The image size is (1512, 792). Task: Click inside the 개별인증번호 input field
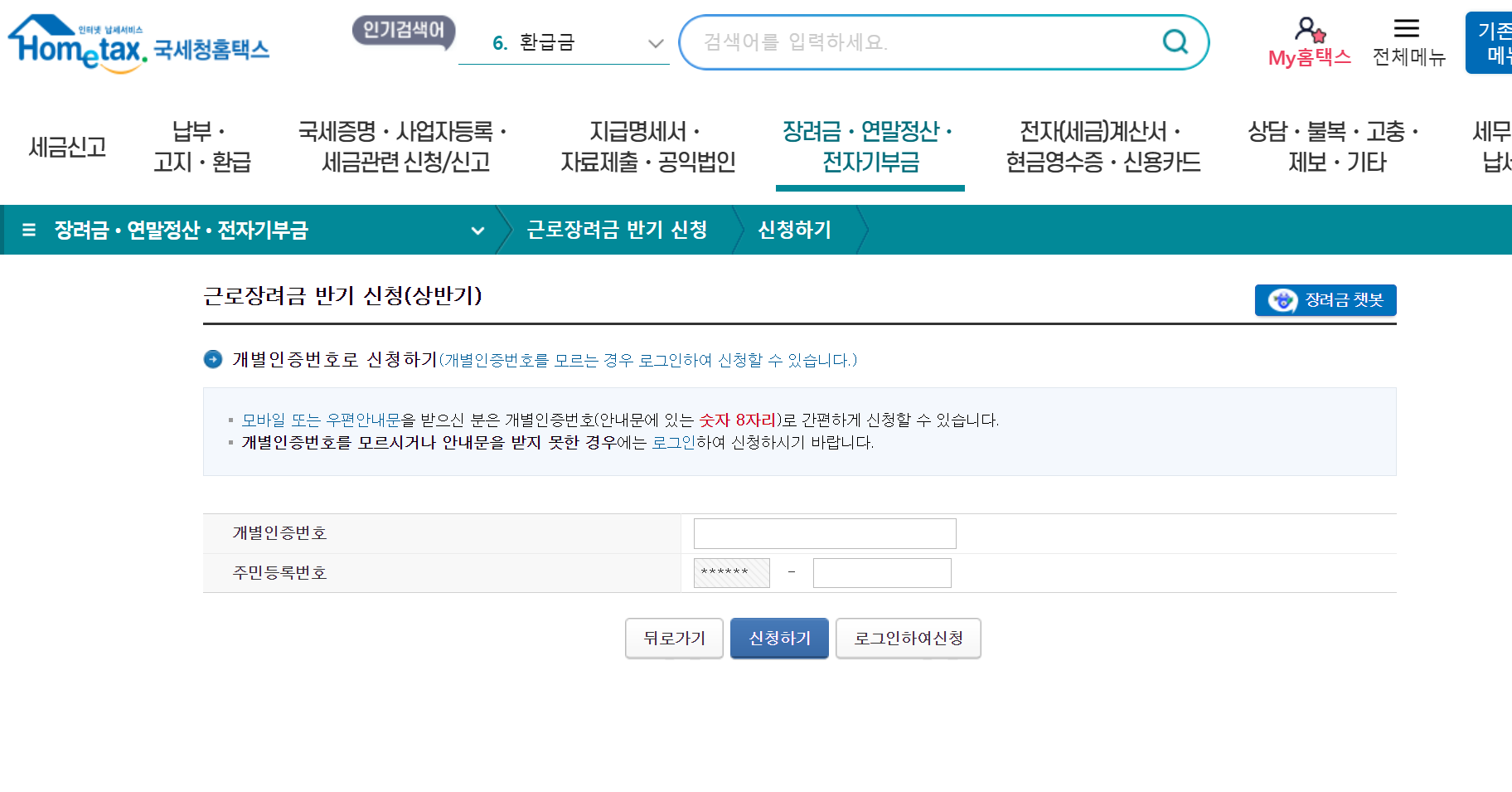823,533
